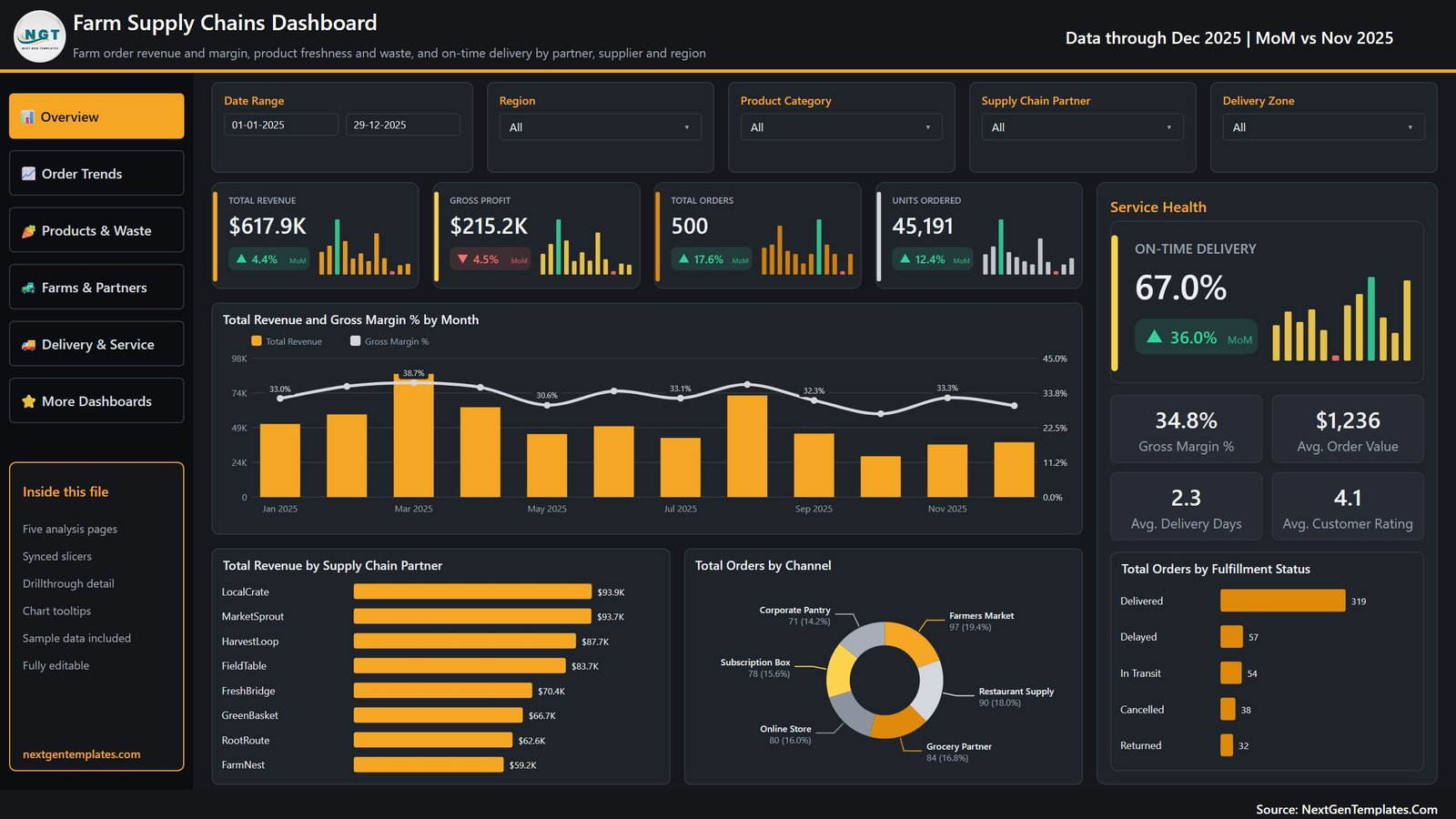Viewport: 1456px width, 819px height.
Task: Click the Restaurant Supply donut label
Action: (x=1016, y=696)
